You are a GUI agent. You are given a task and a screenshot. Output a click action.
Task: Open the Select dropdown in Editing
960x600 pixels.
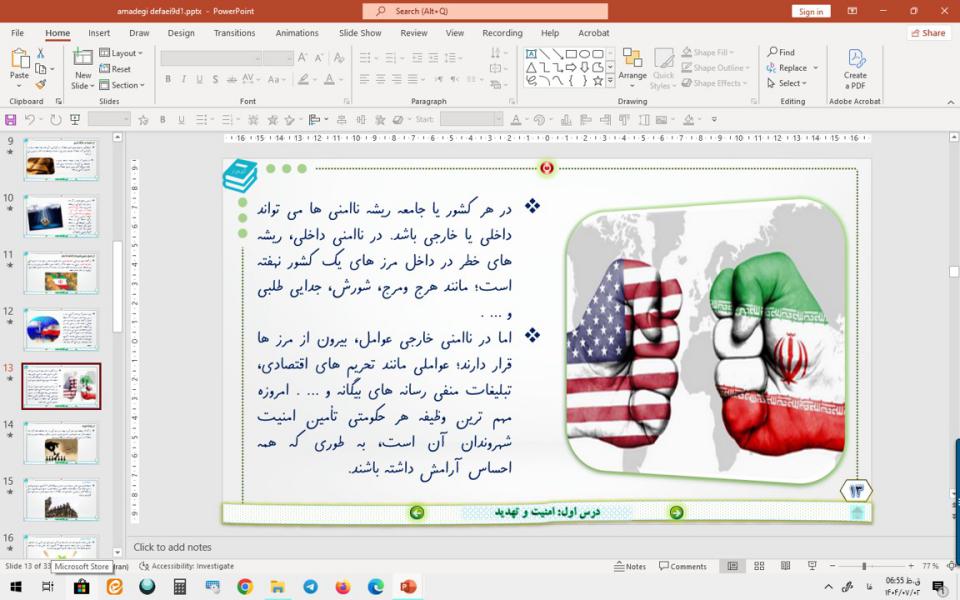787,83
